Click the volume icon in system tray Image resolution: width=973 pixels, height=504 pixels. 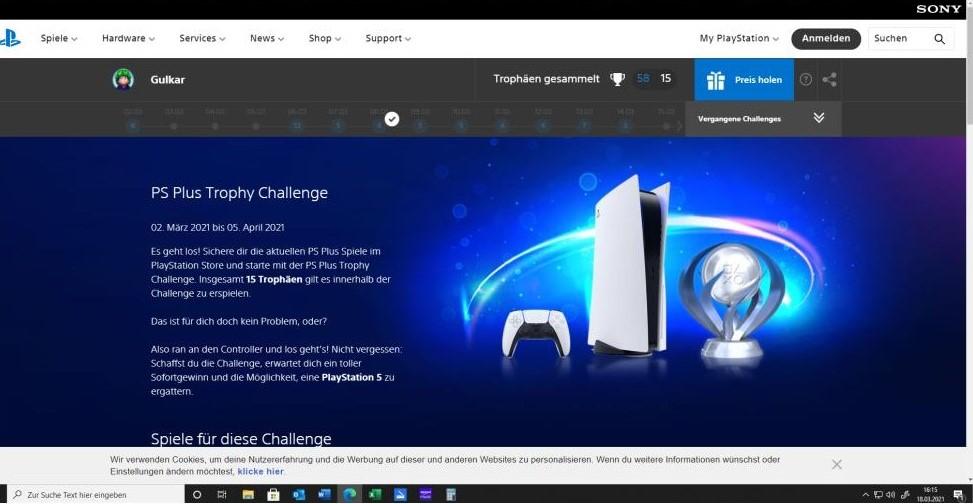(x=890, y=495)
